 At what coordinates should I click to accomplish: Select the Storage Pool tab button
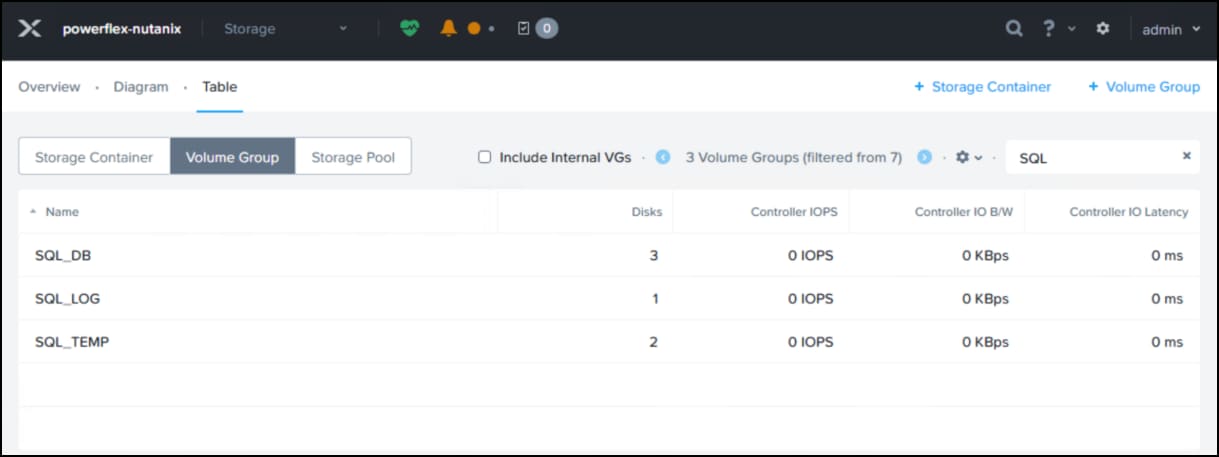coord(353,157)
